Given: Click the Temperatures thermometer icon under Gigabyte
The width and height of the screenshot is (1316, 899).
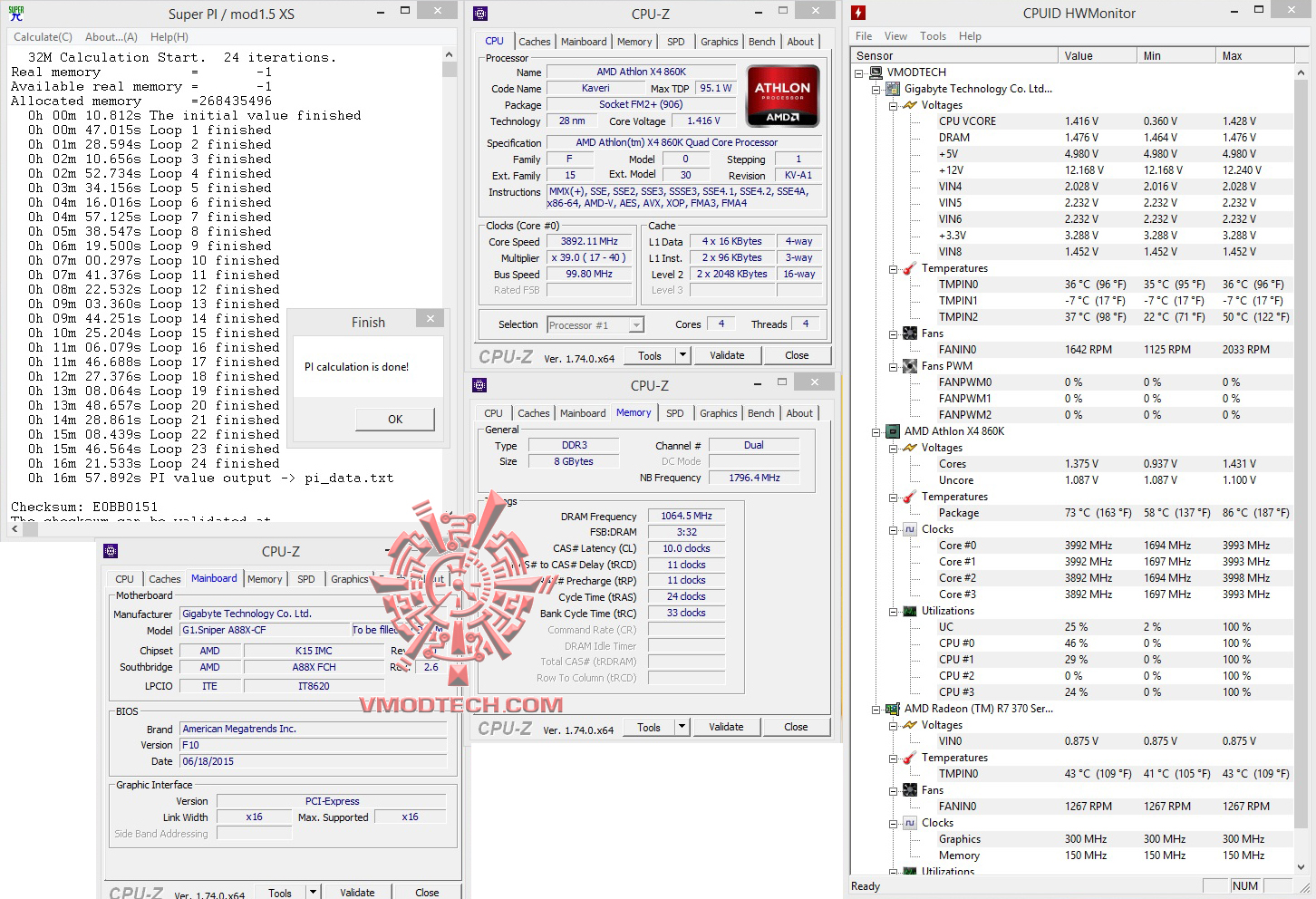Looking at the screenshot, I should 910,268.
